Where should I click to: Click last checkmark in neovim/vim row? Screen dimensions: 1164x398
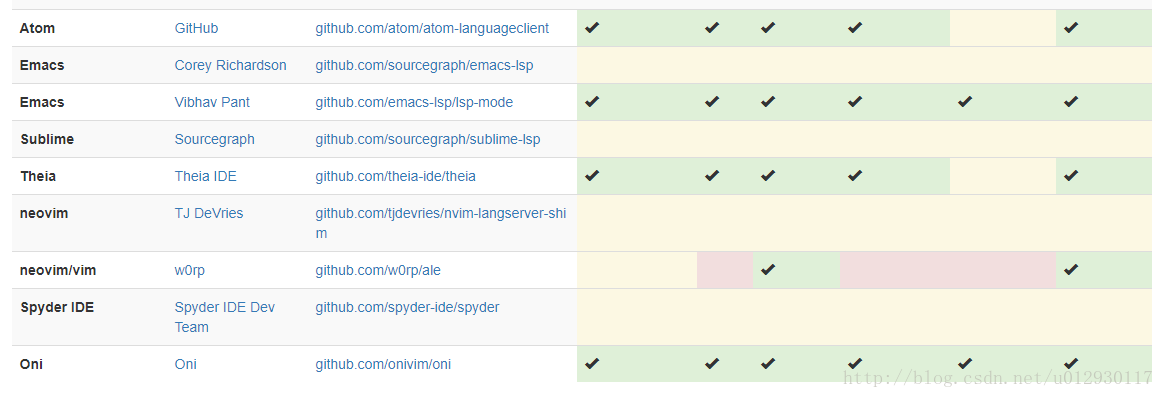click(x=1070, y=270)
